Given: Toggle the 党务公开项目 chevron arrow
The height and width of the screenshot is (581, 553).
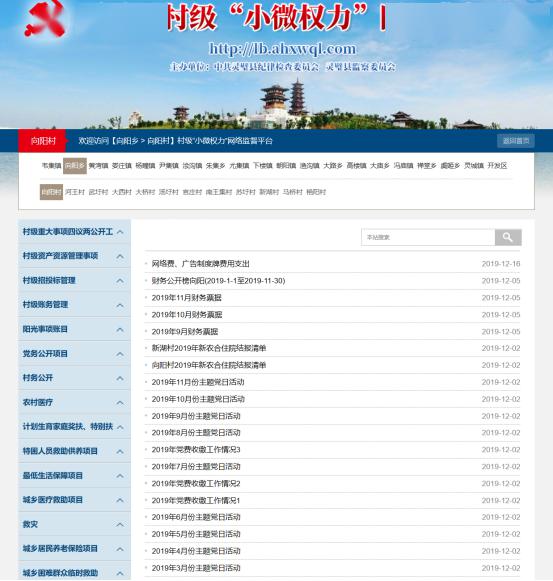Looking at the screenshot, I should click(x=120, y=354).
